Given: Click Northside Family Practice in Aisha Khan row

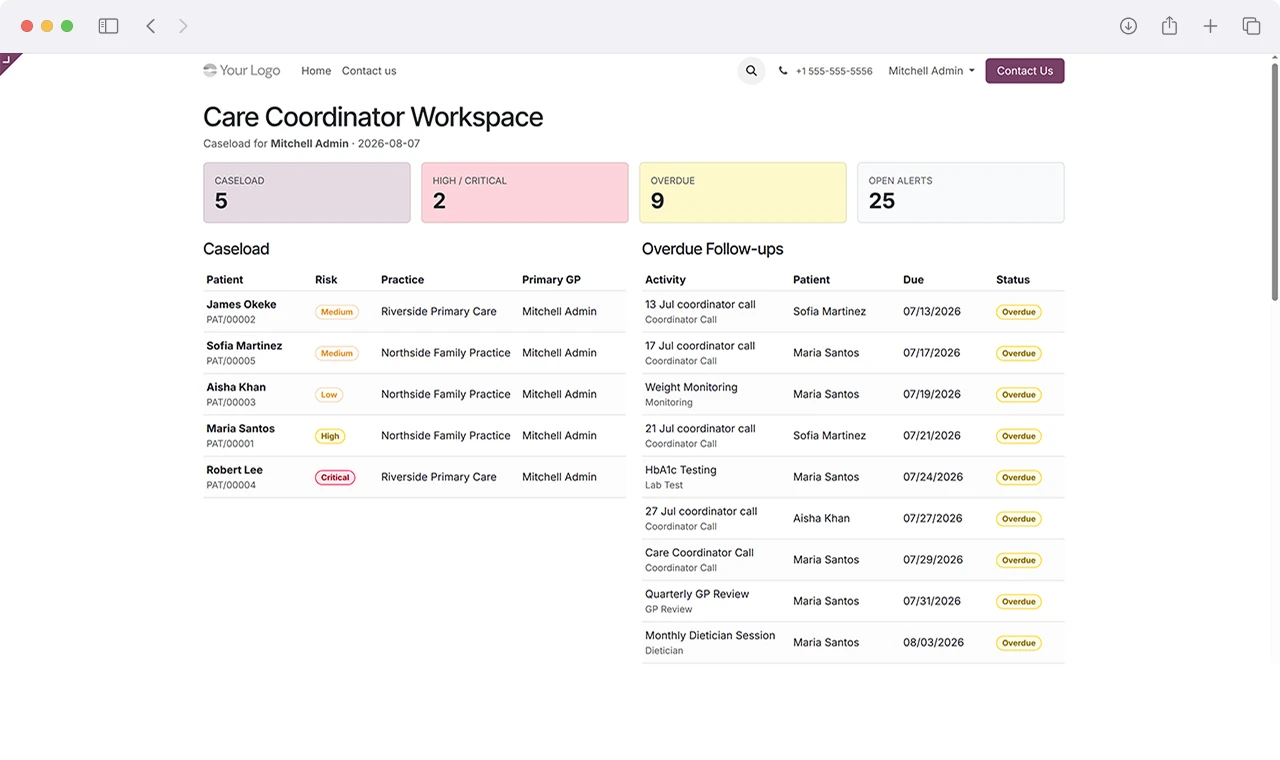Looking at the screenshot, I should tap(445, 394).
